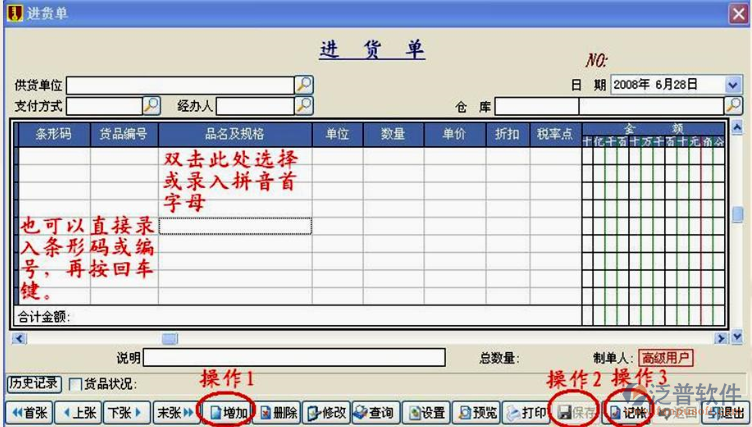Click the 税率点 column header
752x427 pixels.
pos(555,134)
